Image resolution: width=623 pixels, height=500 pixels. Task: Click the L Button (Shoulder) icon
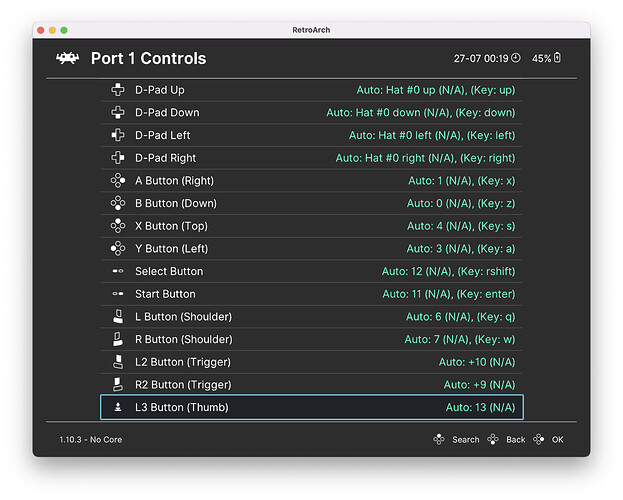coord(117,317)
